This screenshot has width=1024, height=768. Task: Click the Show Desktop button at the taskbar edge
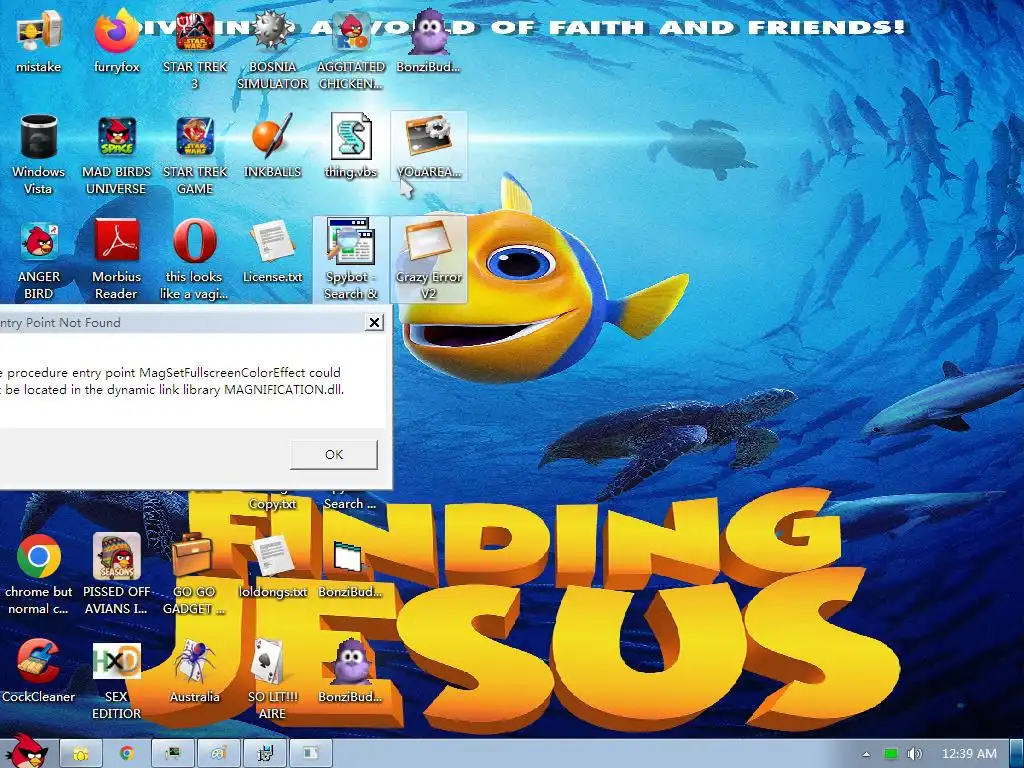[1016, 754]
